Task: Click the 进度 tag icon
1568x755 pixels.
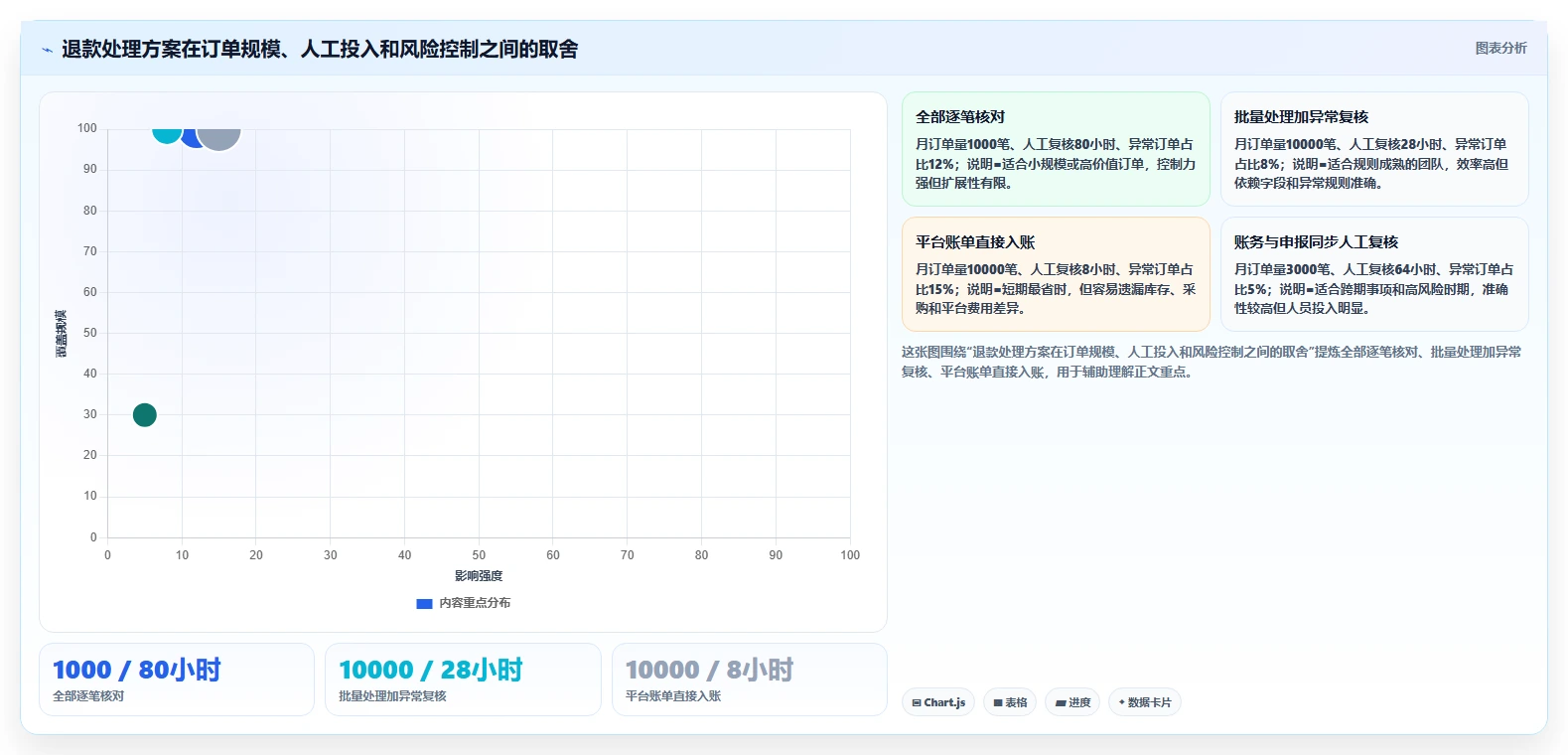Action: 1061,702
